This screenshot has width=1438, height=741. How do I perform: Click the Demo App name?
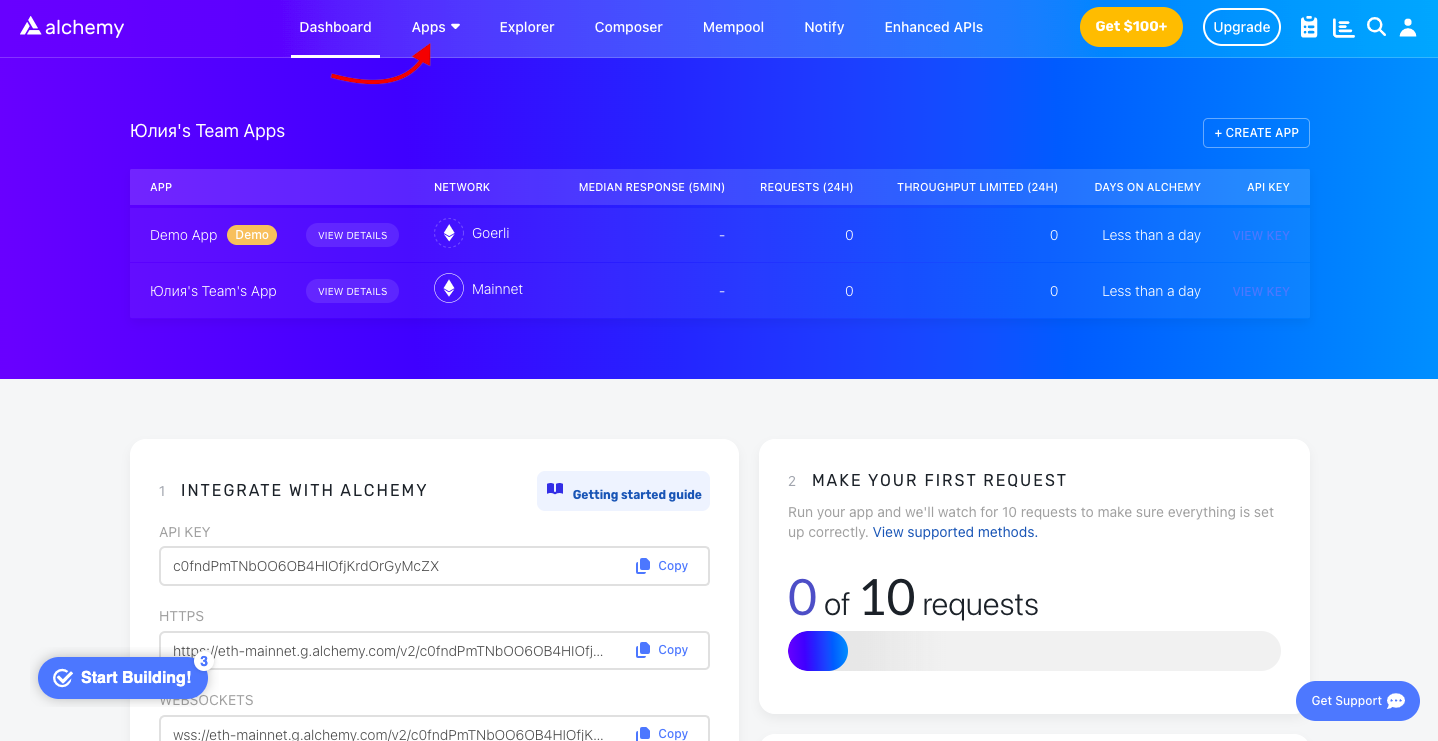tap(183, 235)
